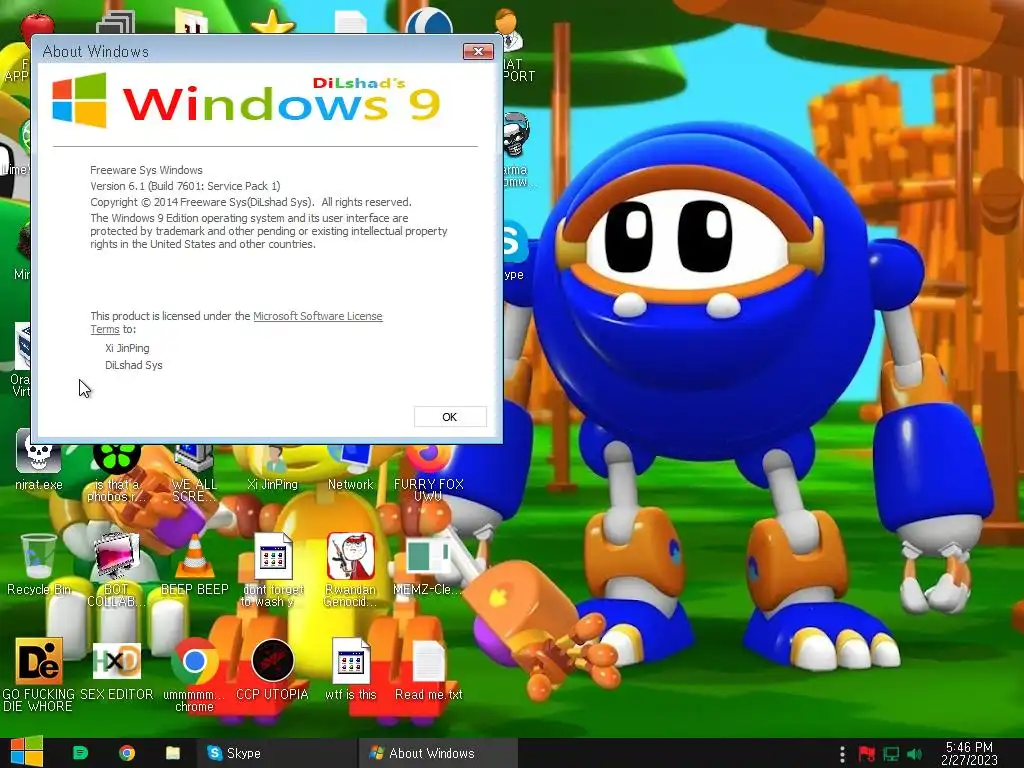Click the About Windows taskbar button

(438, 753)
